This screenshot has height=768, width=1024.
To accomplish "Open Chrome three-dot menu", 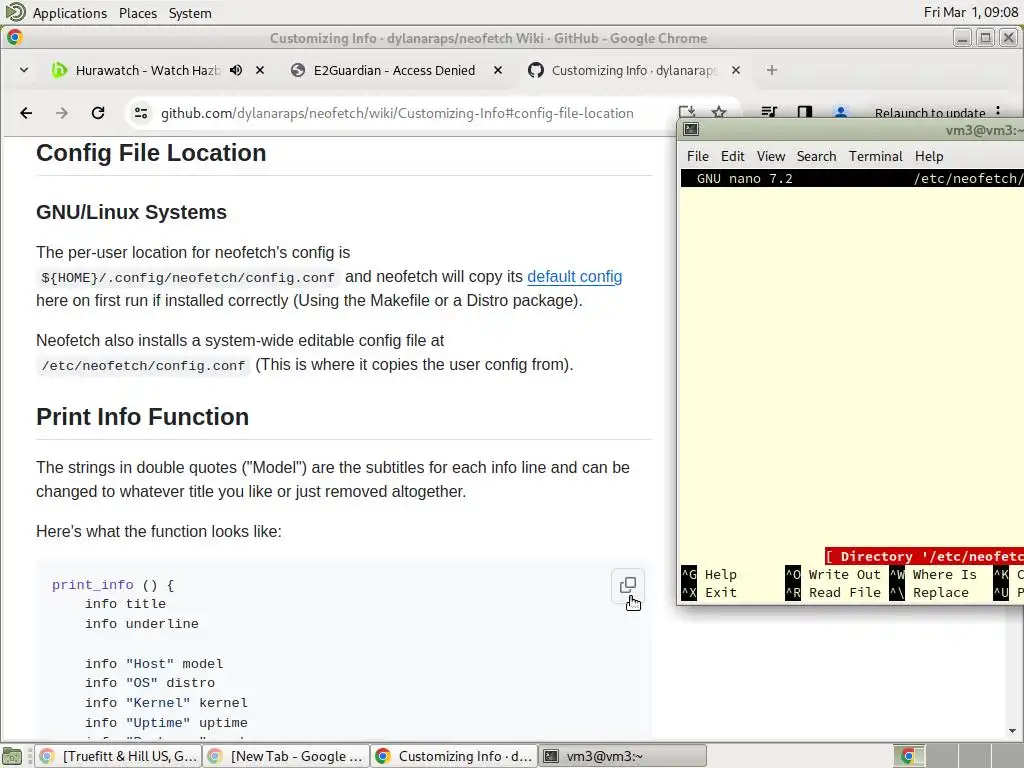I will coord(998,112).
